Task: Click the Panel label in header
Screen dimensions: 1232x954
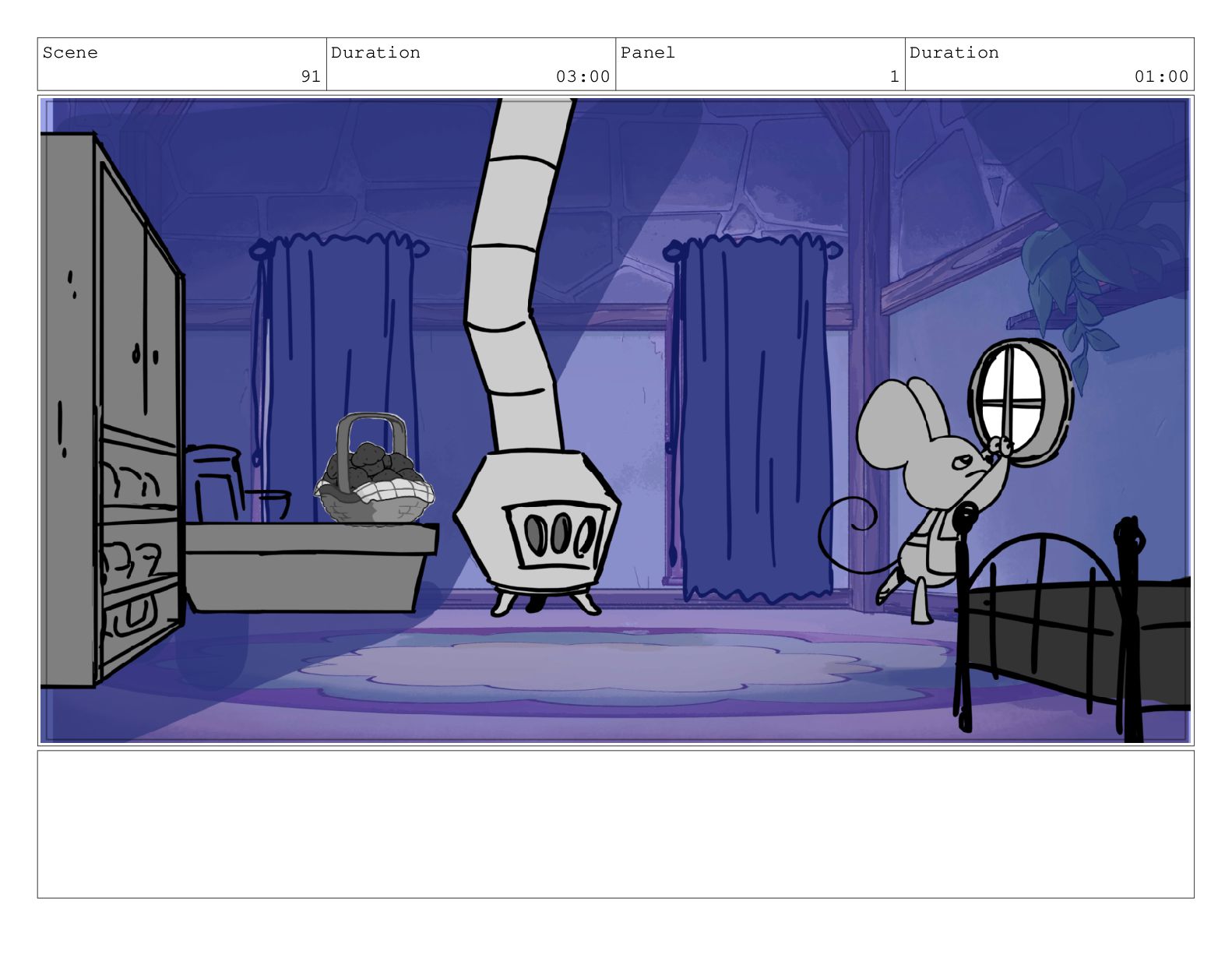Action: (647, 53)
